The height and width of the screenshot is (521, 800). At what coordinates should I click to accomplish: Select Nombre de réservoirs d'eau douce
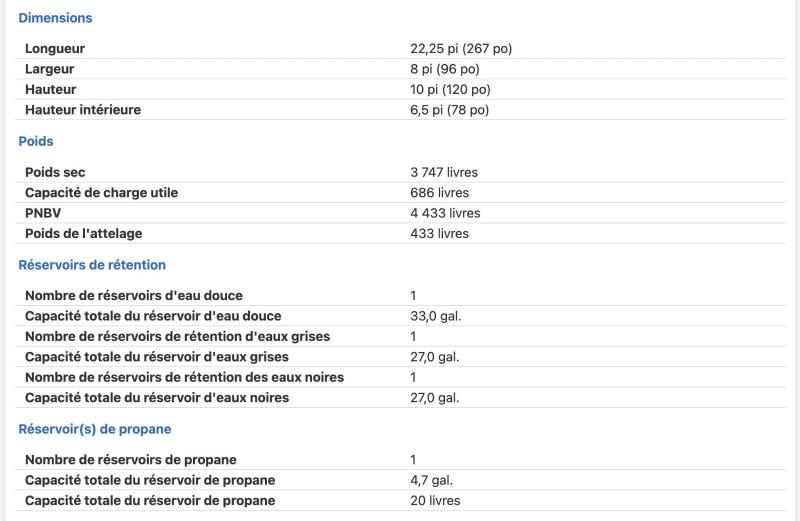pos(134,296)
